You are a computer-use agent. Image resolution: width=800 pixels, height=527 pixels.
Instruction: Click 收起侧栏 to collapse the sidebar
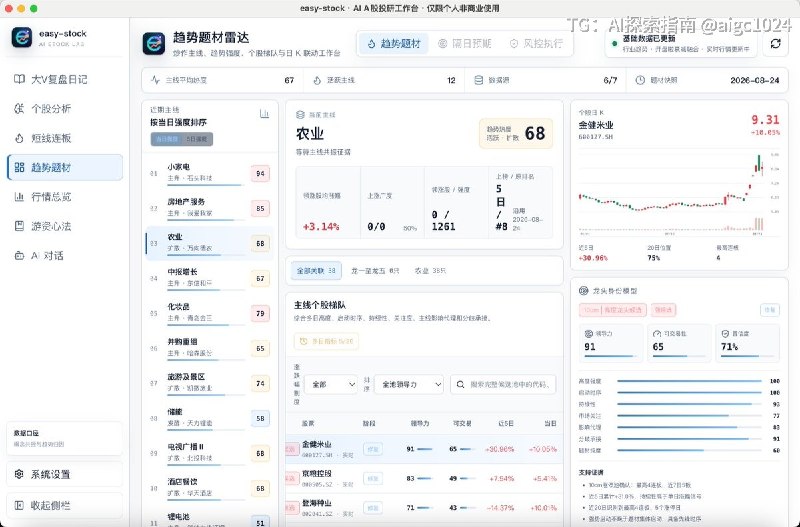65,505
